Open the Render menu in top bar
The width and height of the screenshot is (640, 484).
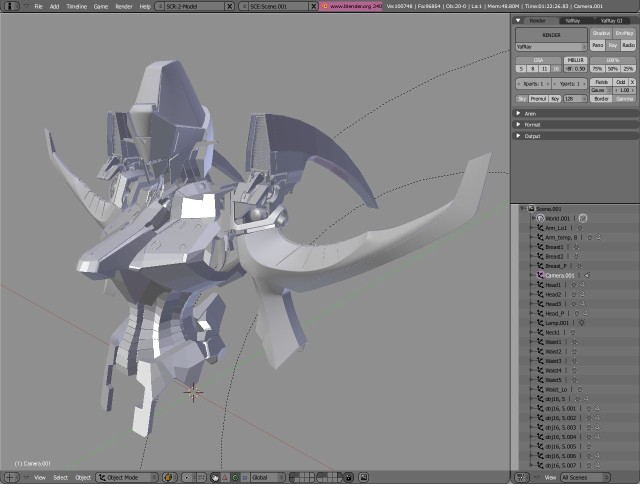tap(124, 6)
